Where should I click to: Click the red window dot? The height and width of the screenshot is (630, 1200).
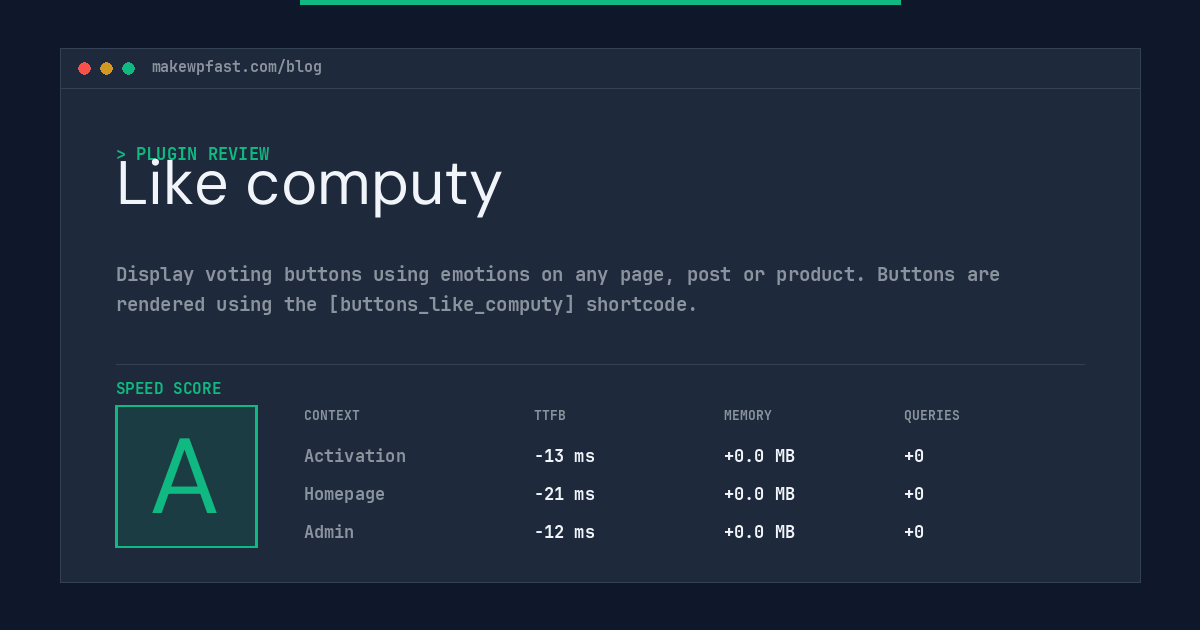point(84,69)
